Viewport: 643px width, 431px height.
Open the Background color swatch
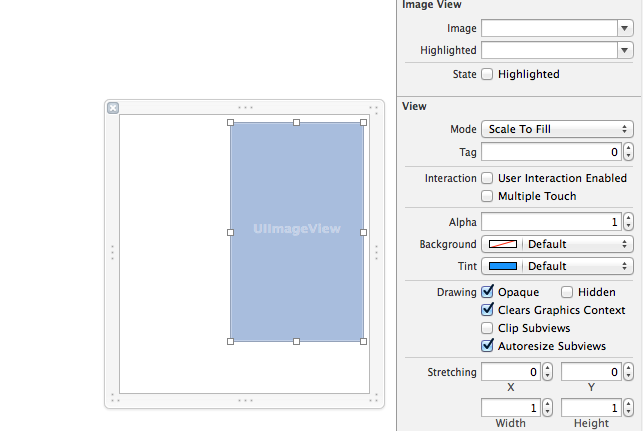tap(503, 244)
